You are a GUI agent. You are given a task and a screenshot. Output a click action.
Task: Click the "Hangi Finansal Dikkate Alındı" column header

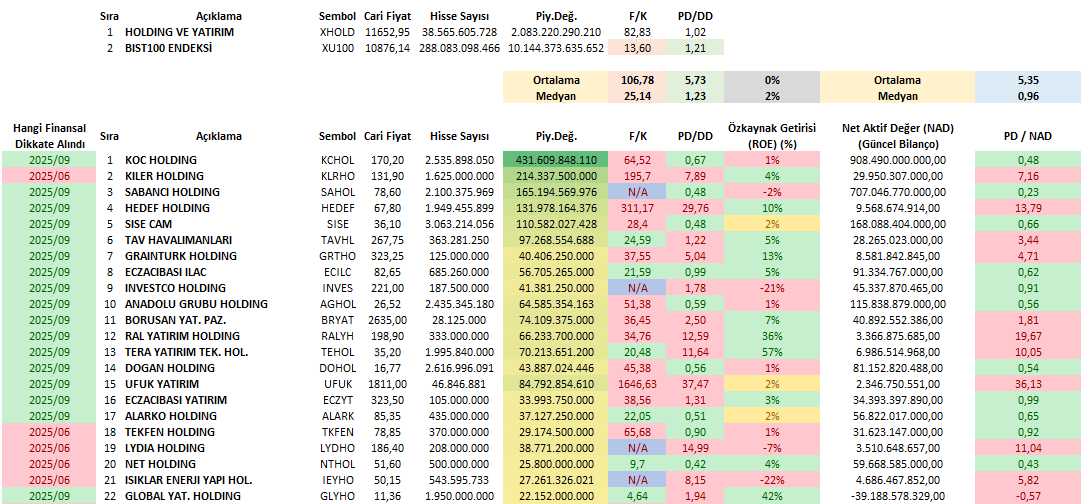[49, 136]
